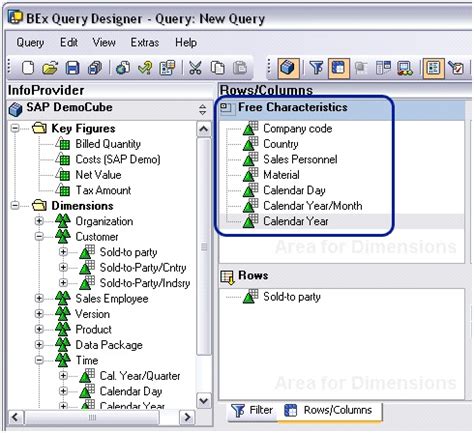Select Country in Free Characteristics

coord(281,144)
